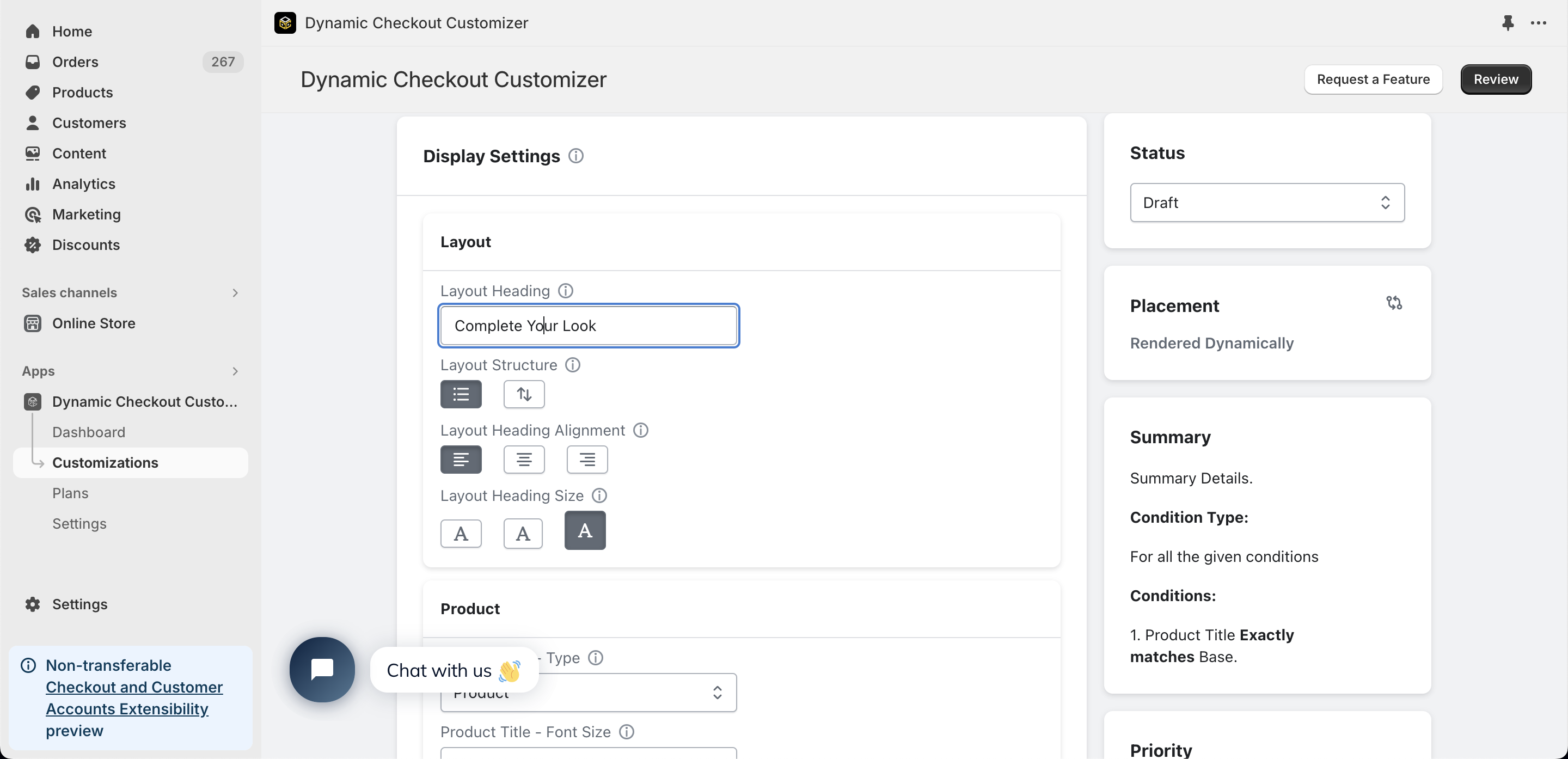Click the Display Settings info icon
This screenshot has height=759, width=1568.
pos(576,156)
